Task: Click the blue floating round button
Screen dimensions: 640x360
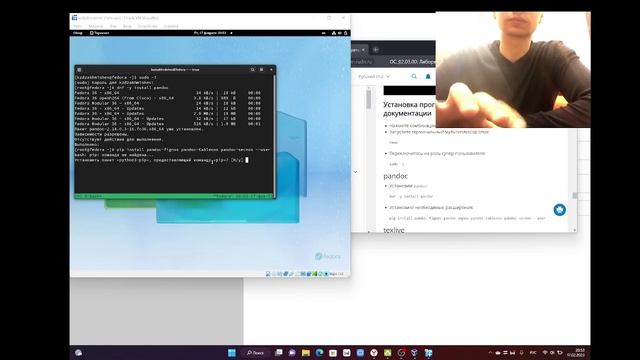Action: point(560,210)
